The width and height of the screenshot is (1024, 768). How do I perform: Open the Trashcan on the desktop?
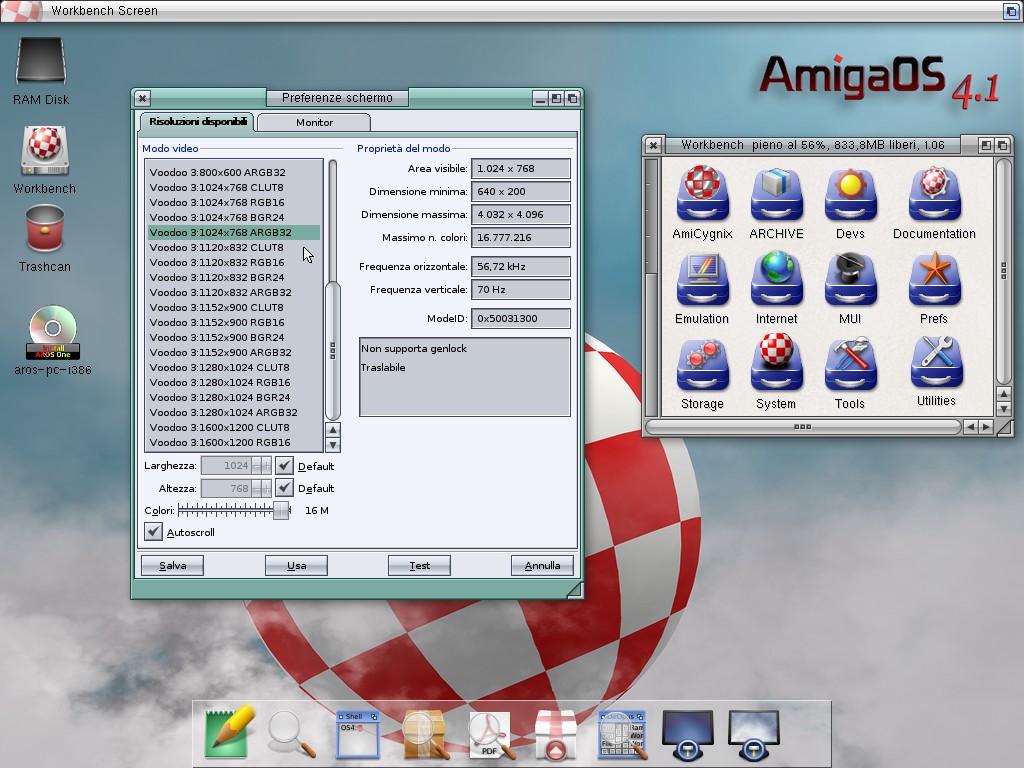pos(45,230)
